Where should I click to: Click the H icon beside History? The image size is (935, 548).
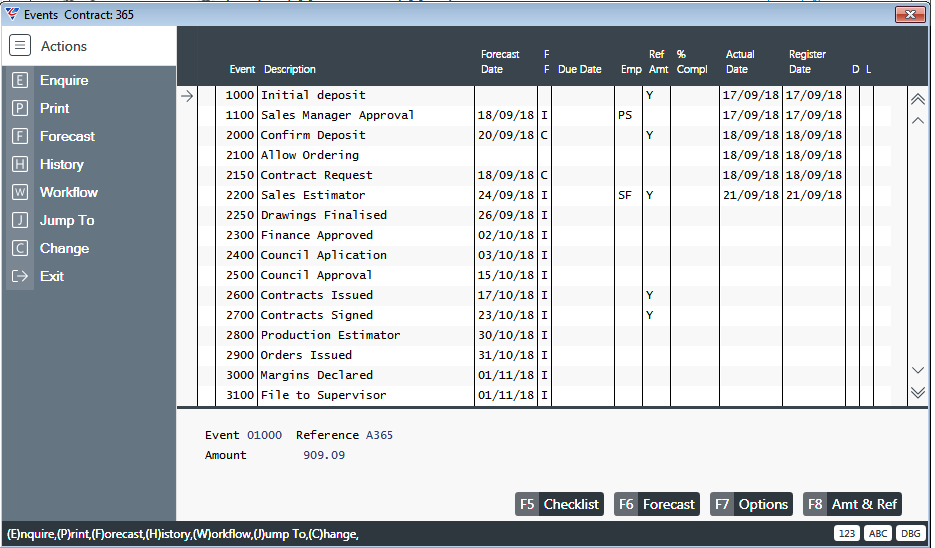(20, 164)
